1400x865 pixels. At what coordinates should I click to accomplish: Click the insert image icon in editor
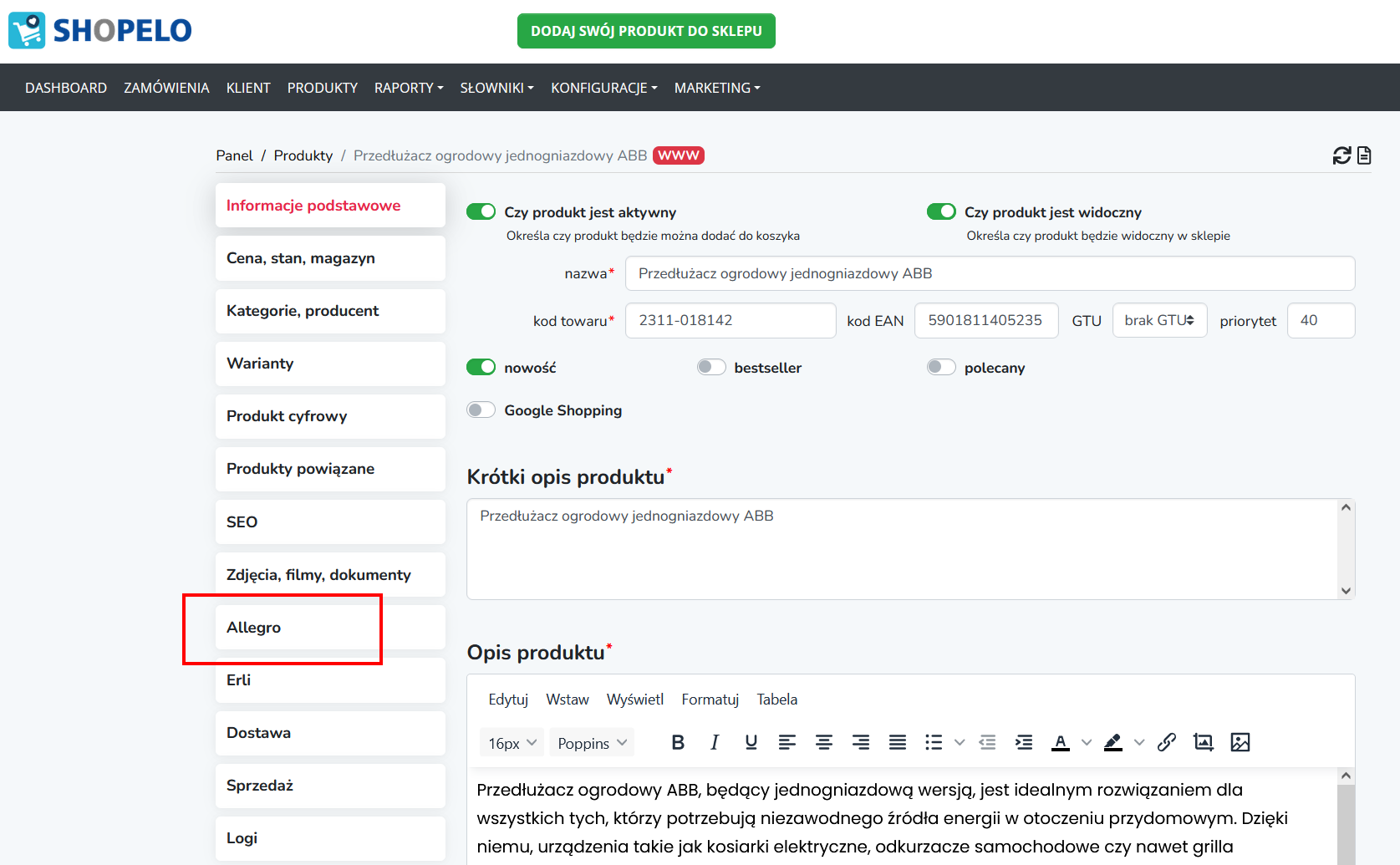[x=1240, y=742]
